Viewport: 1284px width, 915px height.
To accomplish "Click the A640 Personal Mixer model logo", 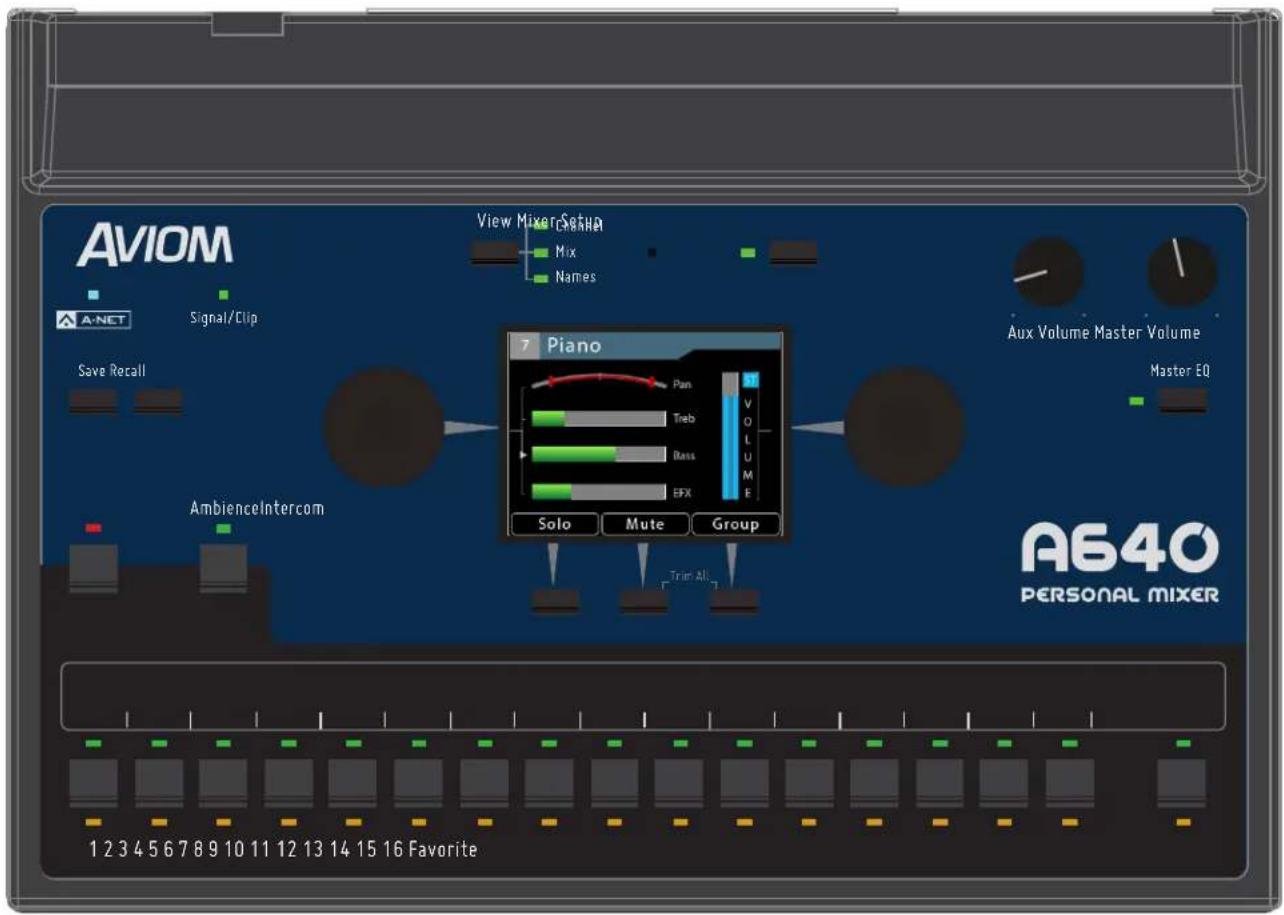I will pyautogui.click(x=1118, y=565).
